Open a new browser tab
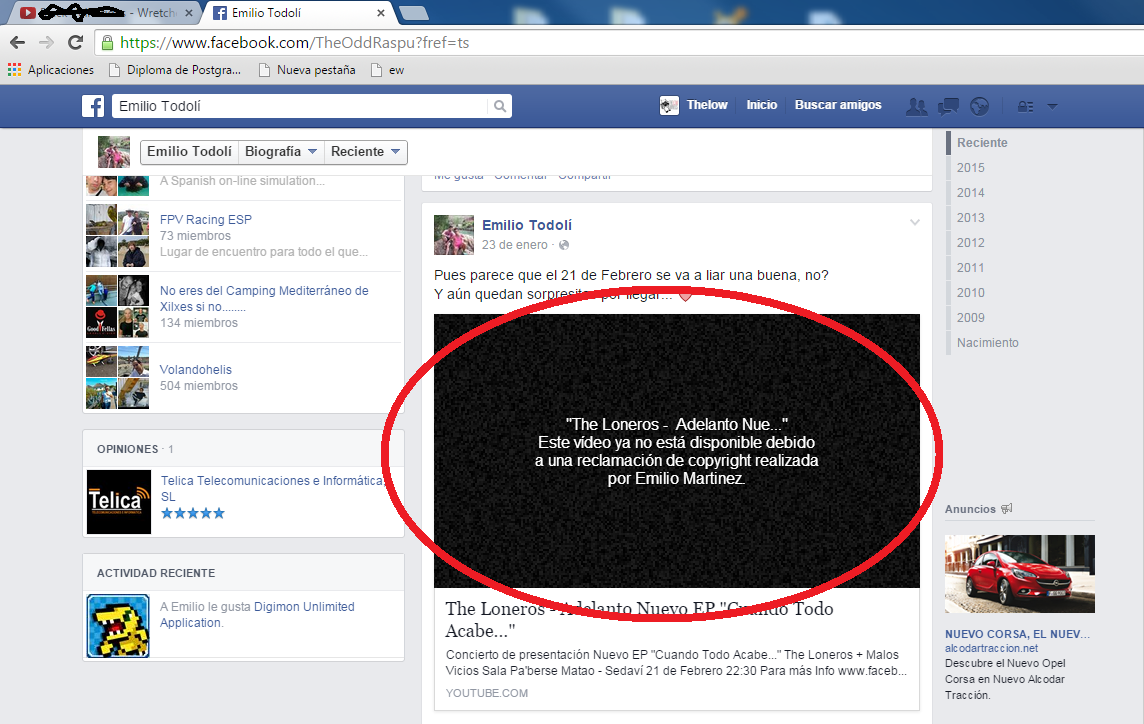The height and width of the screenshot is (724, 1144). click(x=414, y=13)
